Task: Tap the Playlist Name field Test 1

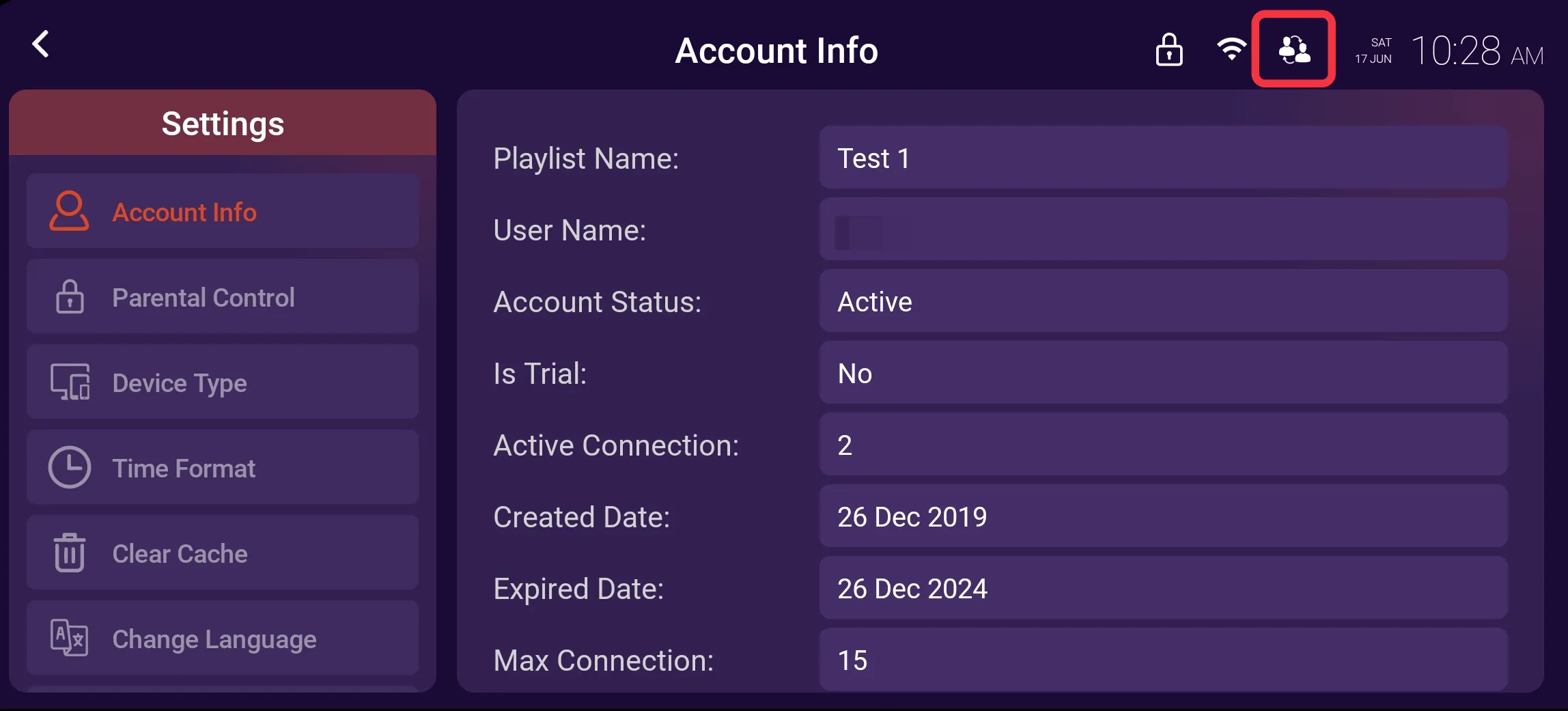Action: pyautogui.click(x=1163, y=158)
